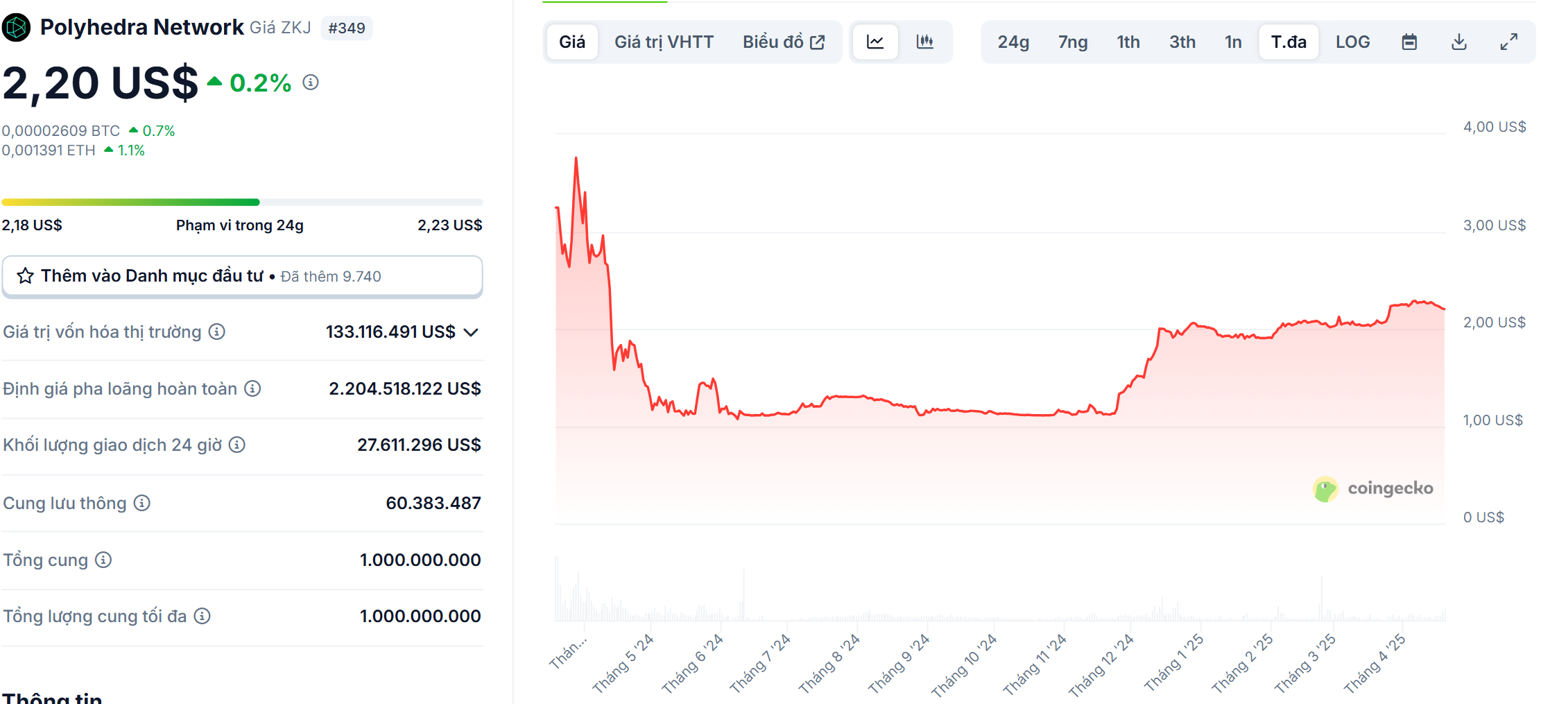Click star icon to add to portfolio
The image size is (1568, 704).
[26, 276]
